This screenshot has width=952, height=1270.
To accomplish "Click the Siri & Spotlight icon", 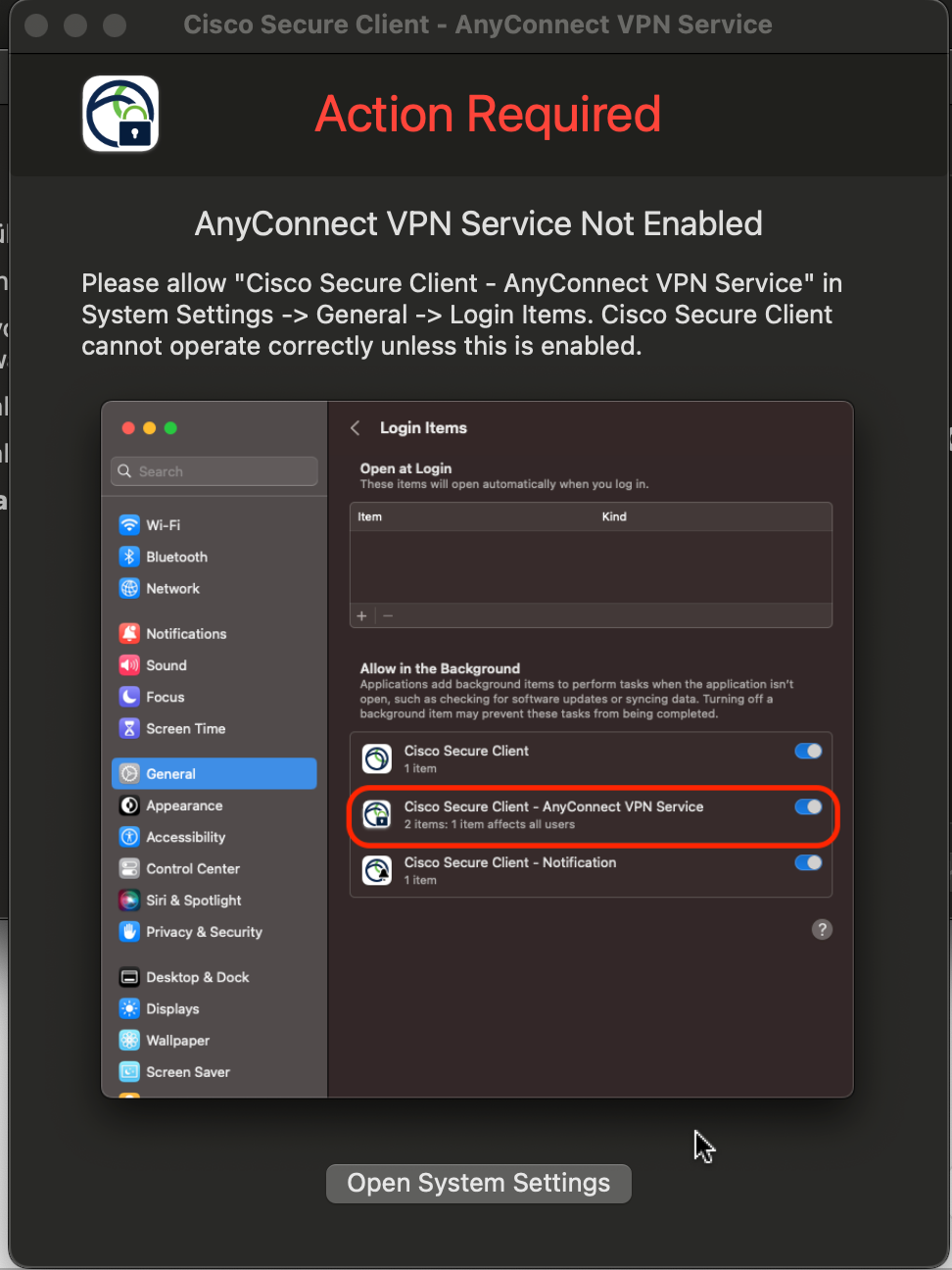I will 129,901.
